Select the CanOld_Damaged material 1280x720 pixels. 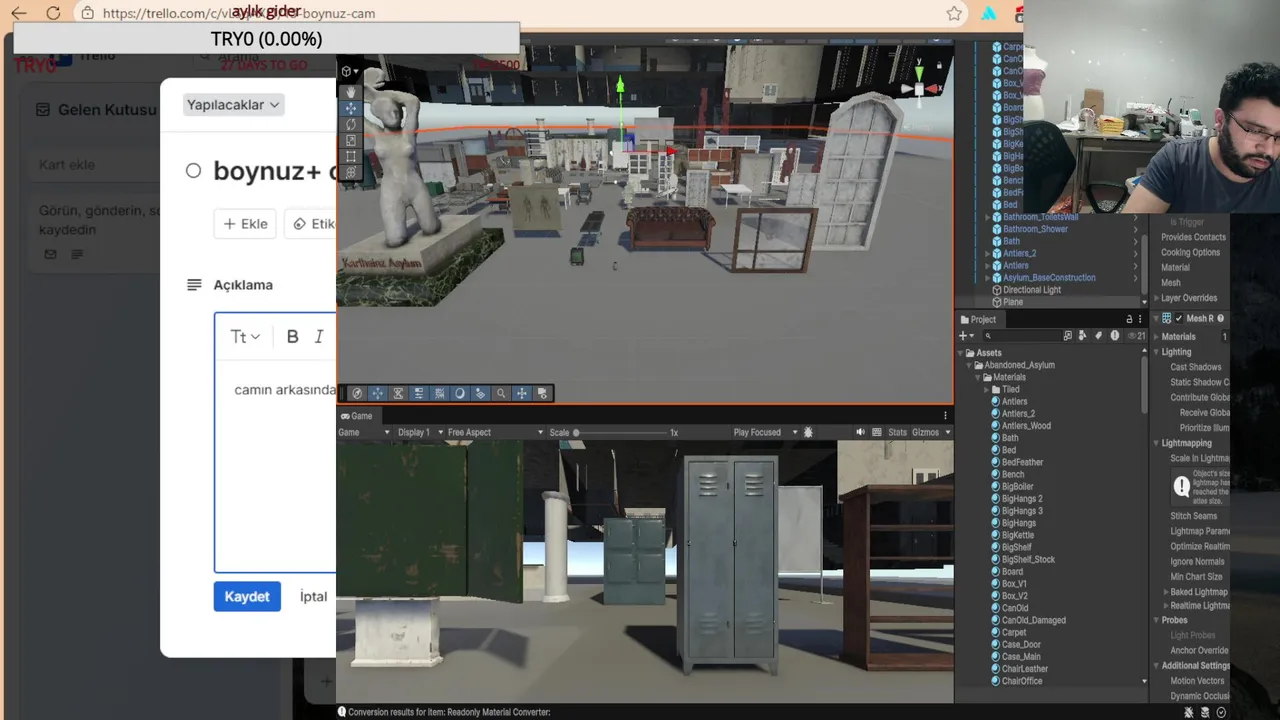pyautogui.click(x=1033, y=620)
